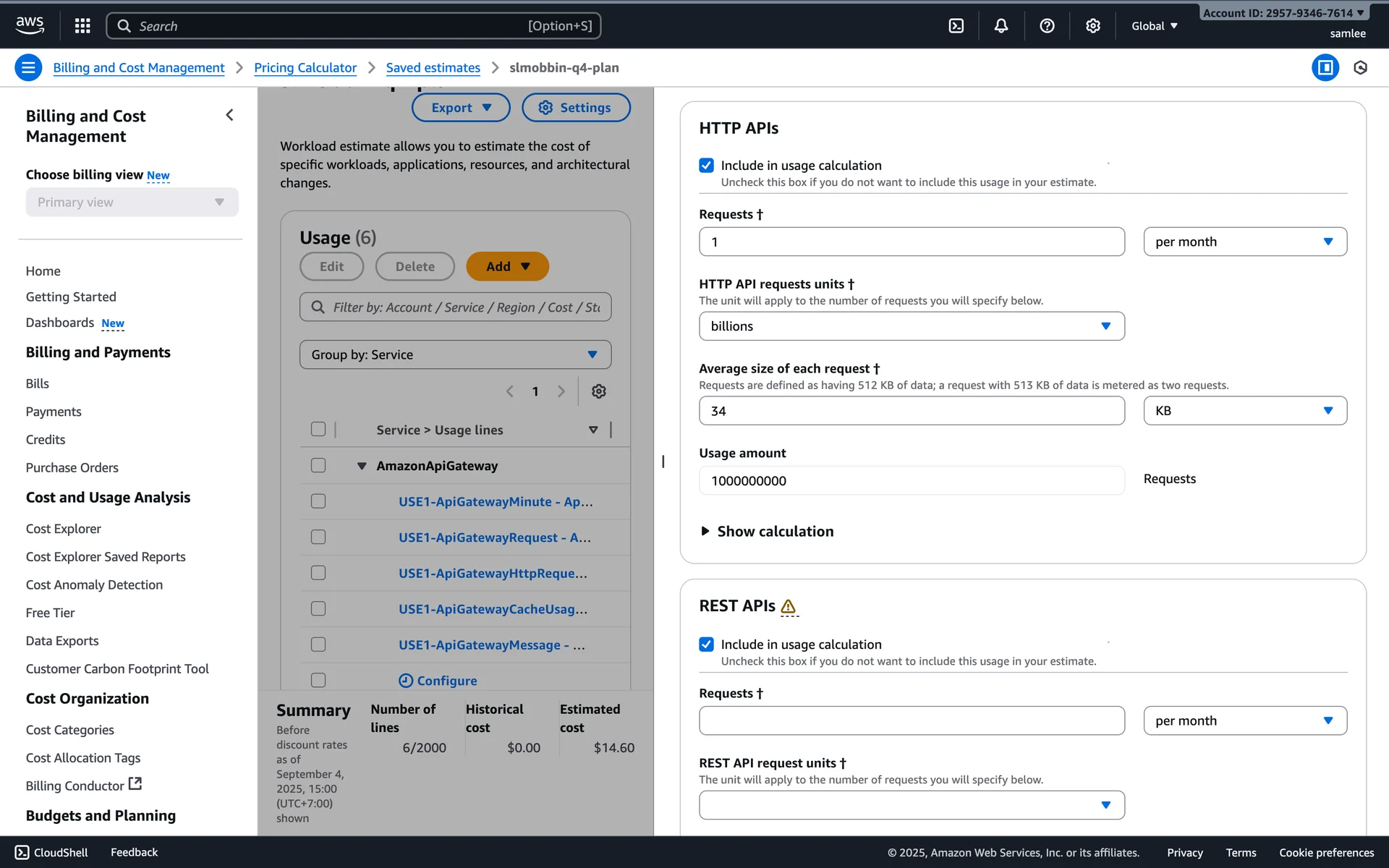Open the help question mark icon
This screenshot has height=868, width=1389.
coord(1047,26)
